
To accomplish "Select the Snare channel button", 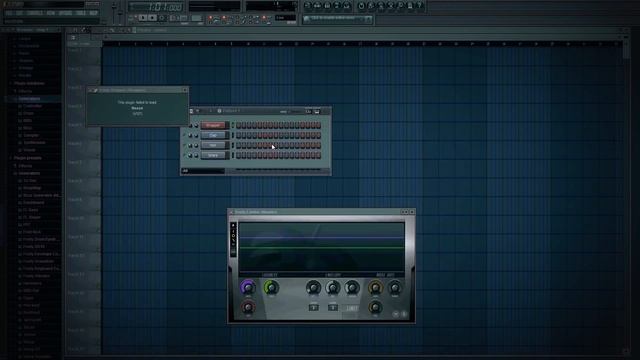I will coord(213,155).
